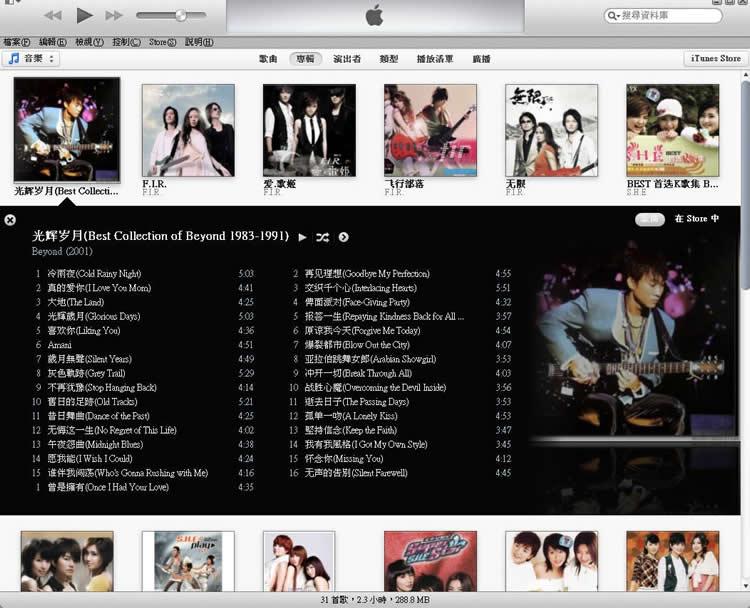This screenshot has height=608, width=750.
Task: Click the 在 Store 中 link
Action: (x=696, y=219)
